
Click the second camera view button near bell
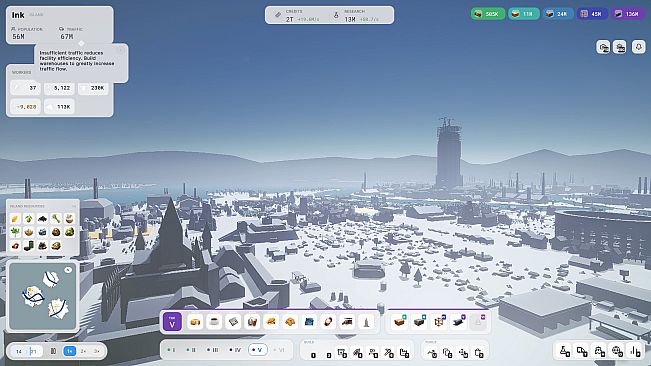pyautogui.click(x=620, y=47)
